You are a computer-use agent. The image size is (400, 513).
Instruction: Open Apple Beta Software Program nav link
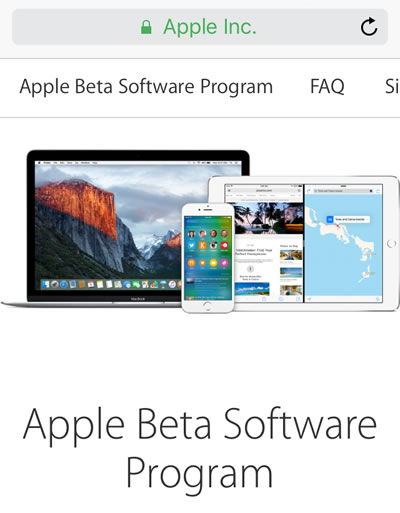pos(146,87)
